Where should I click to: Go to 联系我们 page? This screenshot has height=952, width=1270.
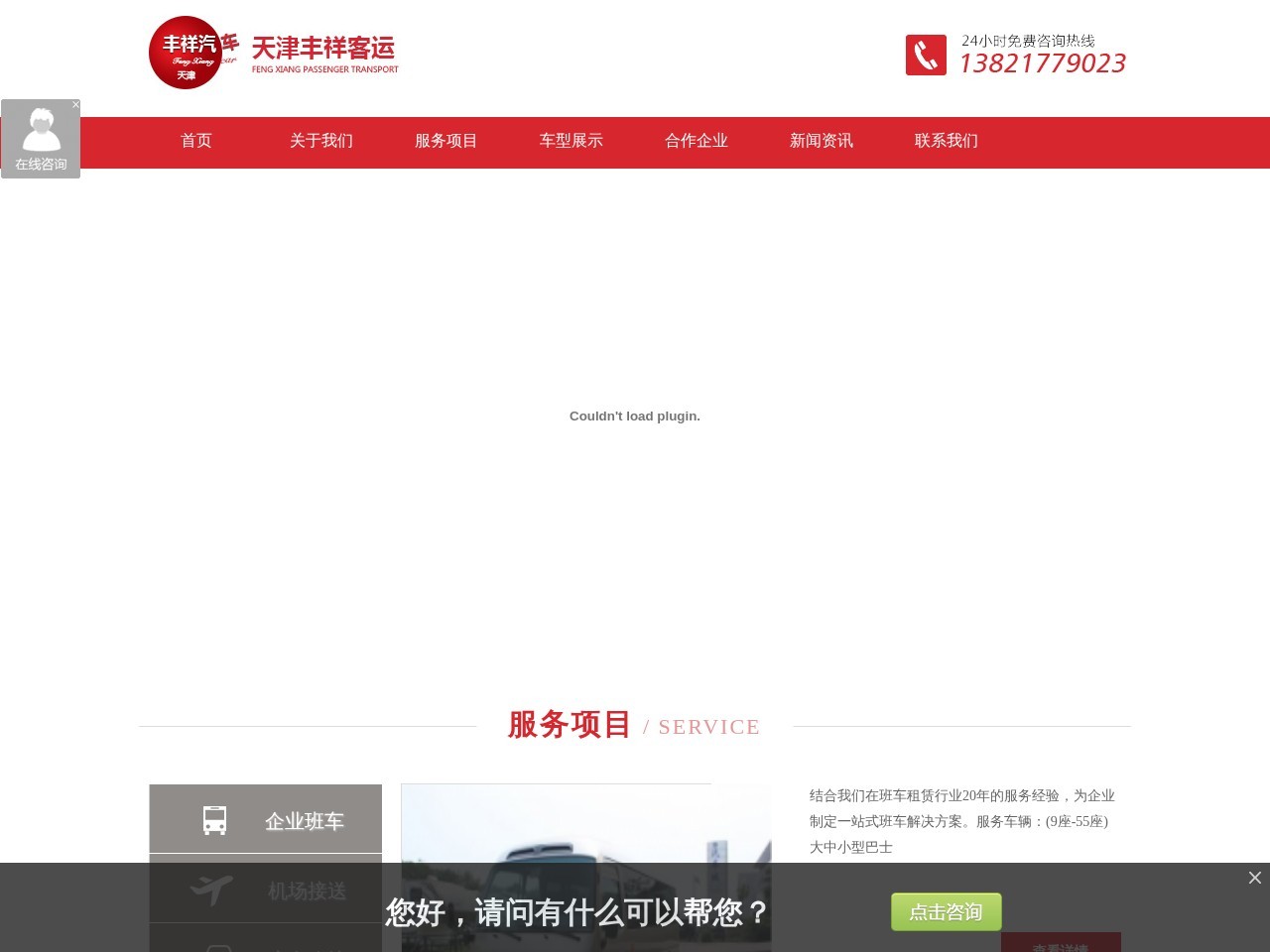point(947,141)
